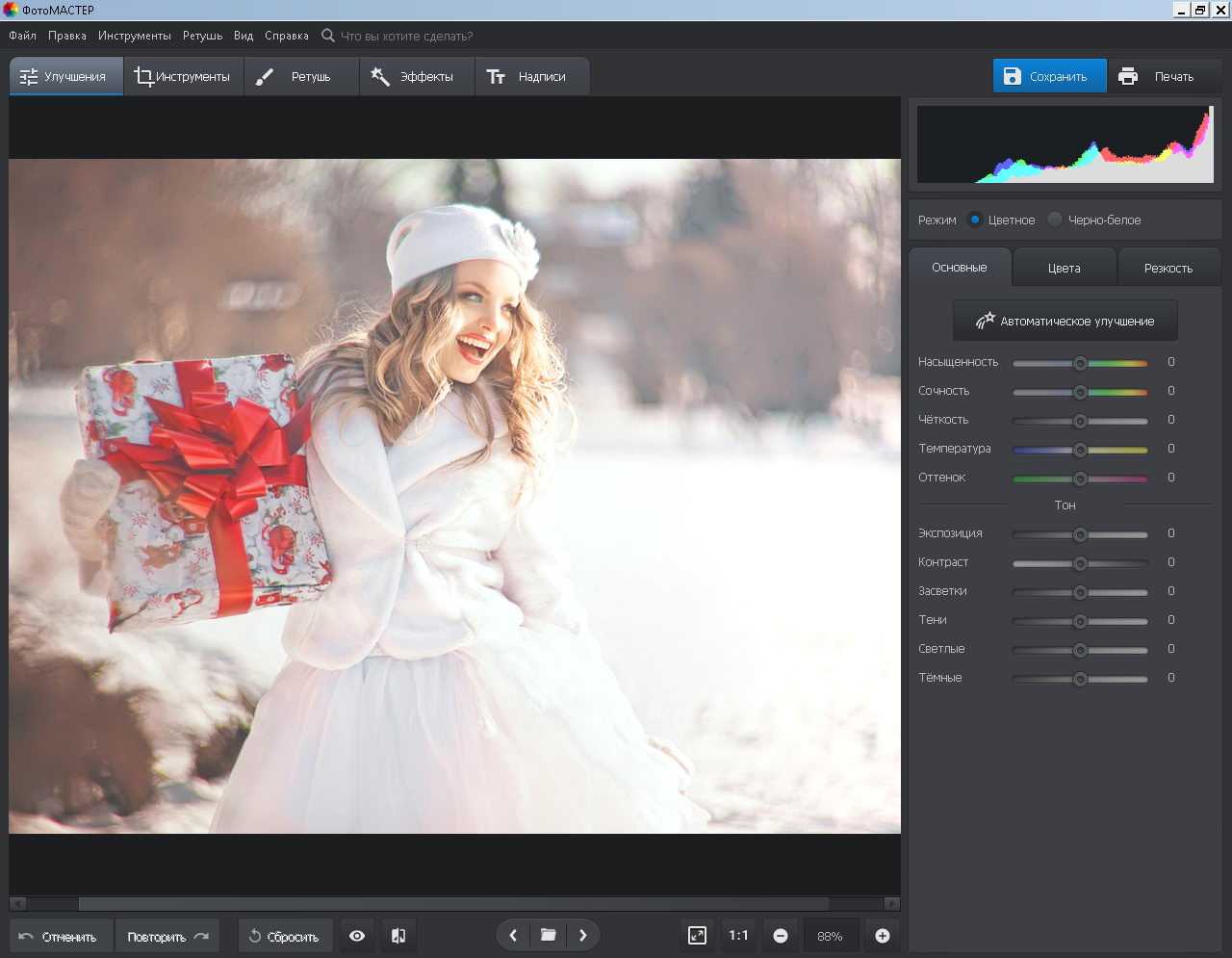This screenshot has height=958, width=1232.
Task: Click the search field Что вы хотите сделать
Action: [x=406, y=36]
